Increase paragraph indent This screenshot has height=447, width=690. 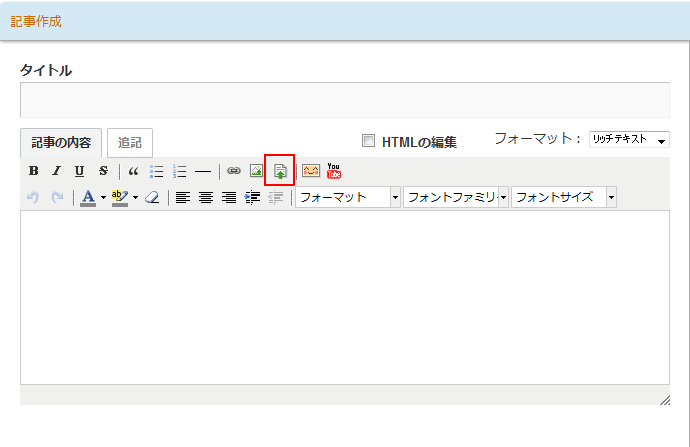click(252, 198)
